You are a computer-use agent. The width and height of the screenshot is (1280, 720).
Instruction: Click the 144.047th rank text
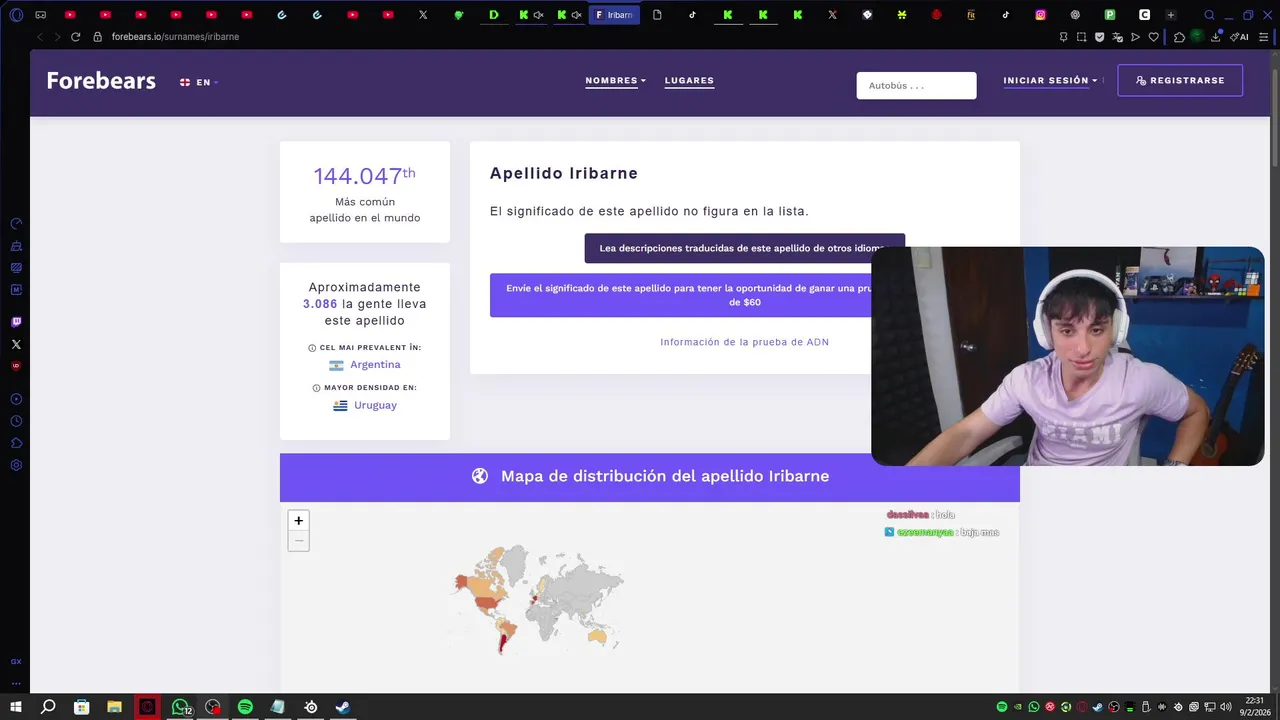[364, 176]
